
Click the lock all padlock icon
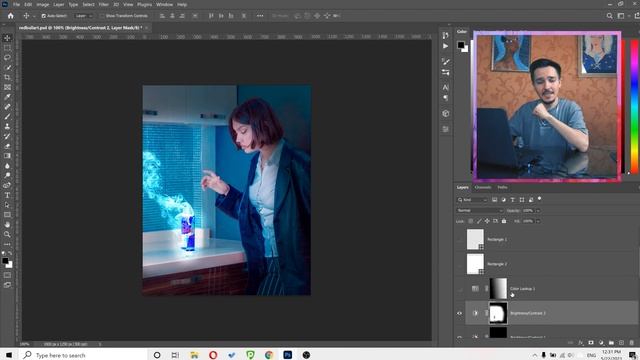pyautogui.click(x=504, y=221)
